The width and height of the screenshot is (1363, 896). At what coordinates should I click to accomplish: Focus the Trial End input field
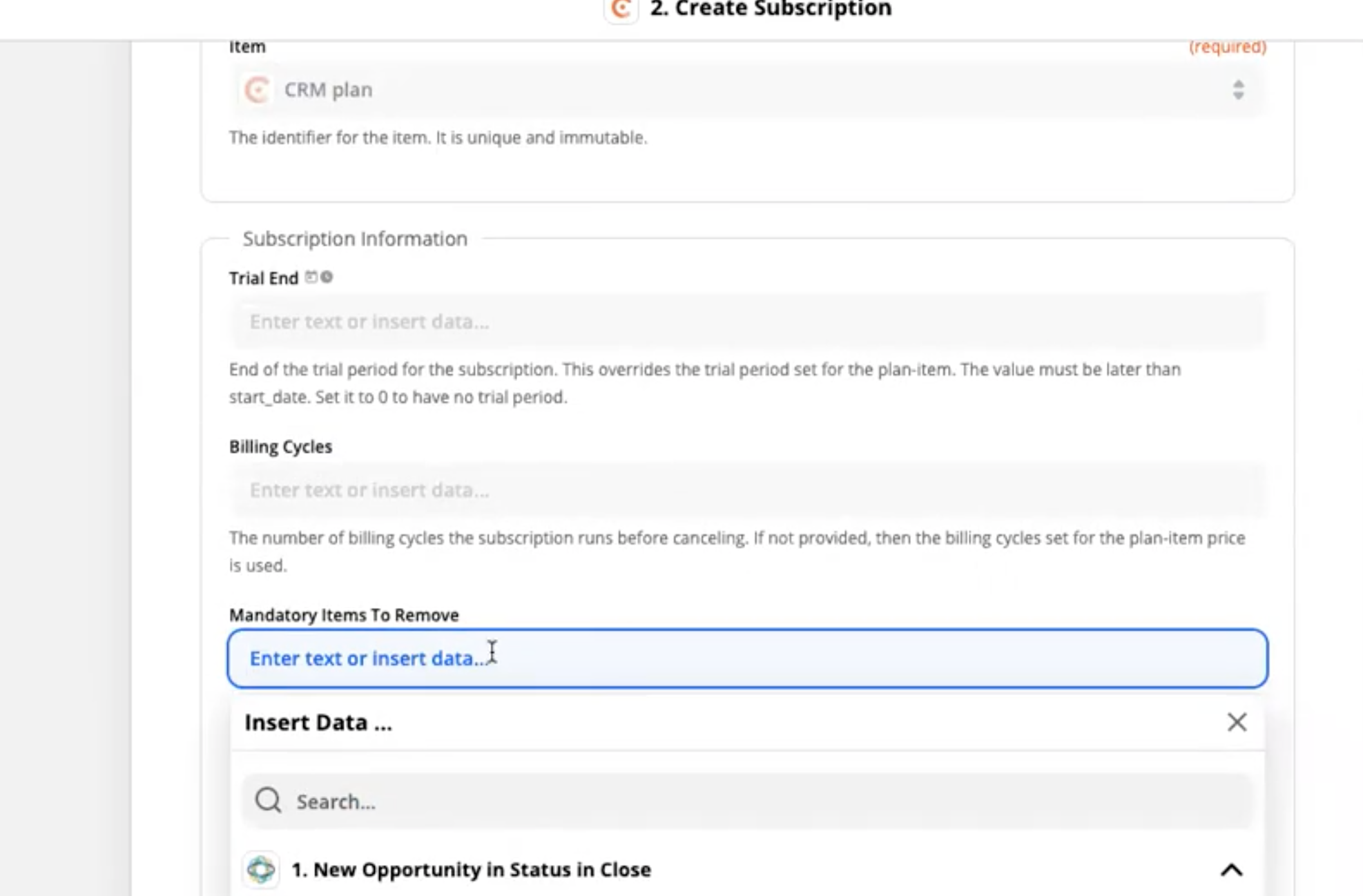coord(747,322)
